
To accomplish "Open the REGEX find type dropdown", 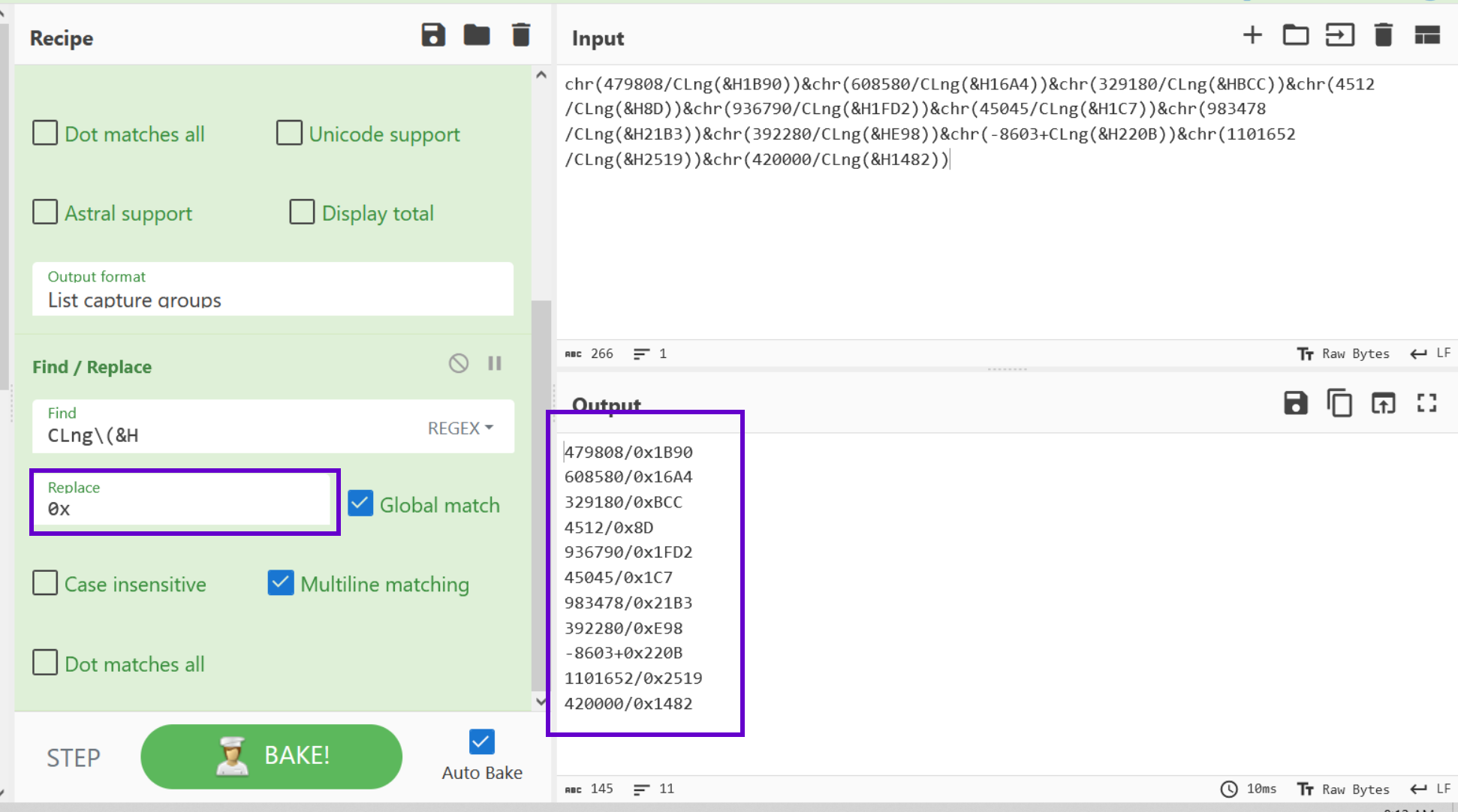I will pyautogui.click(x=460, y=428).
